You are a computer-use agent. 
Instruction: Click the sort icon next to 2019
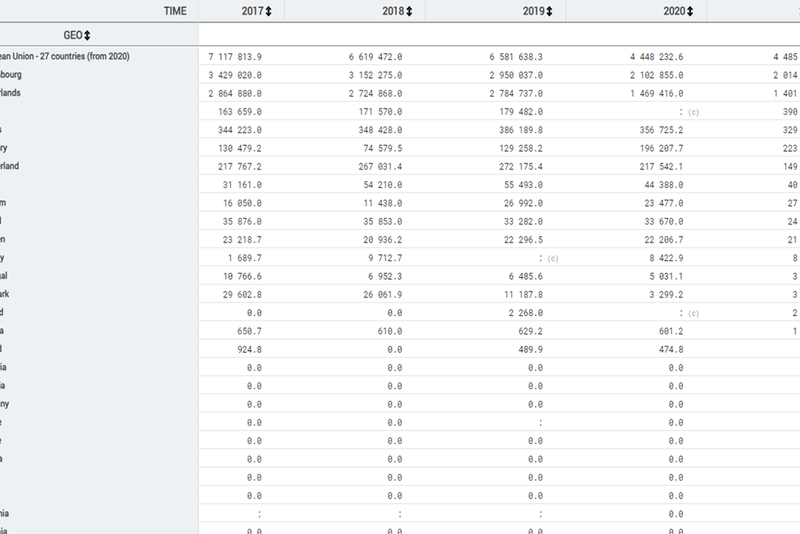548,10
